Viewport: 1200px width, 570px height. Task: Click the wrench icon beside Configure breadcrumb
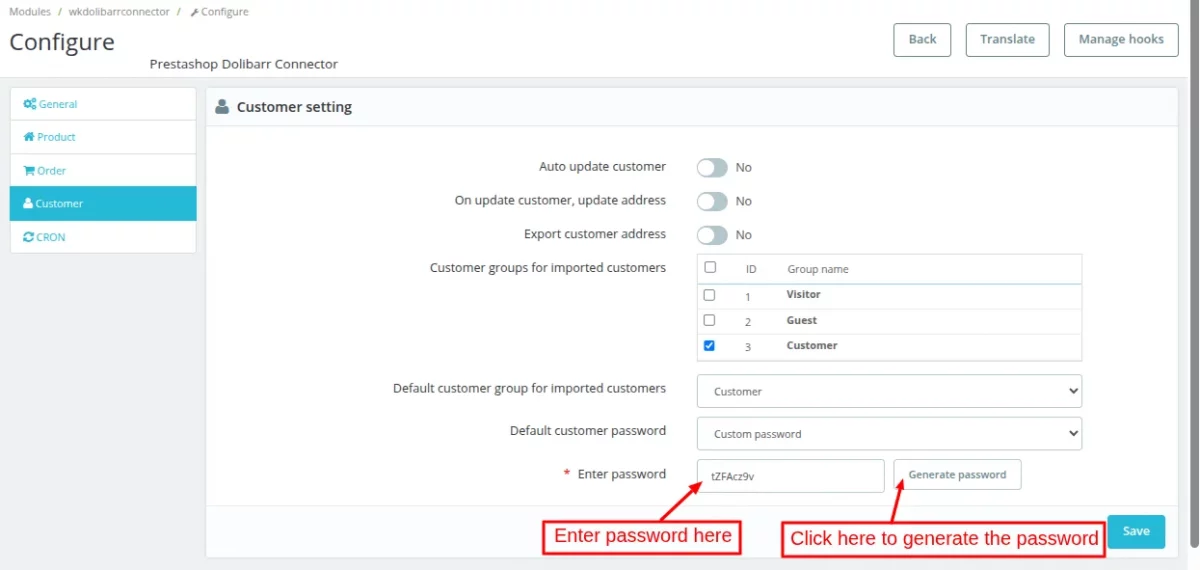tap(194, 12)
